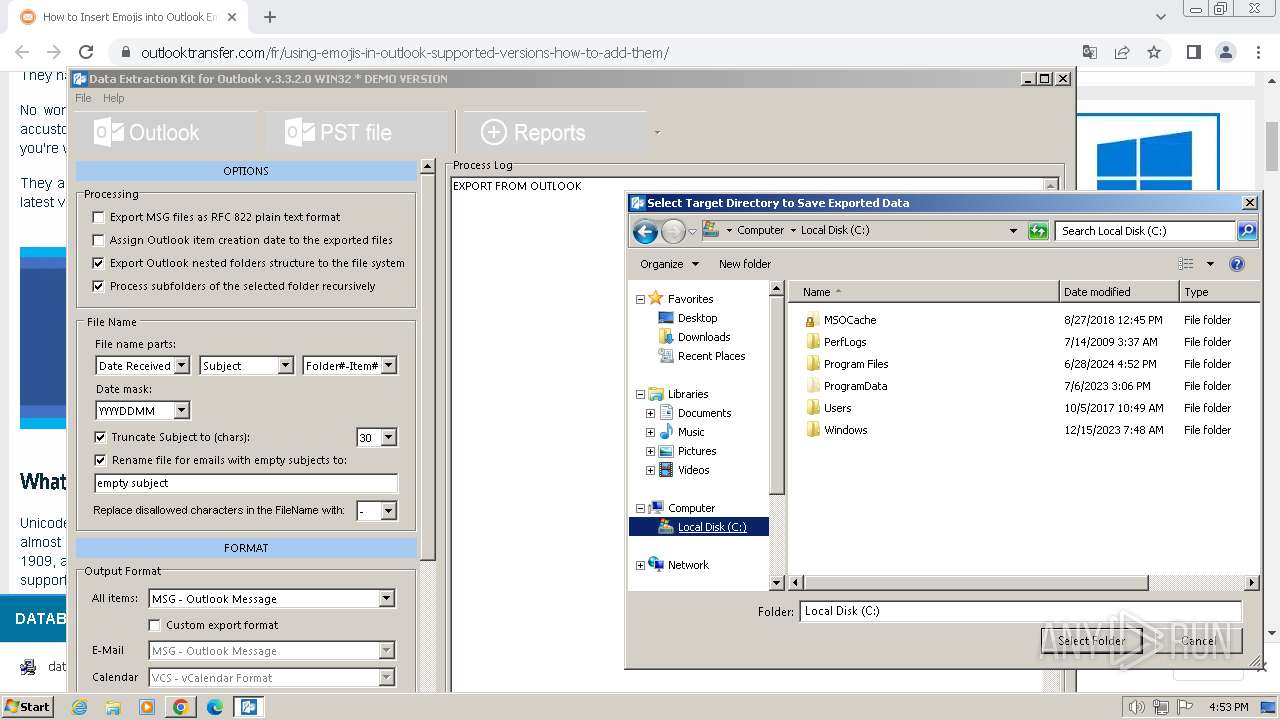Click the browser share icon
The width and height of the screenshot is (1280, 720).
pyautogui.click(x=1122, y=52)
